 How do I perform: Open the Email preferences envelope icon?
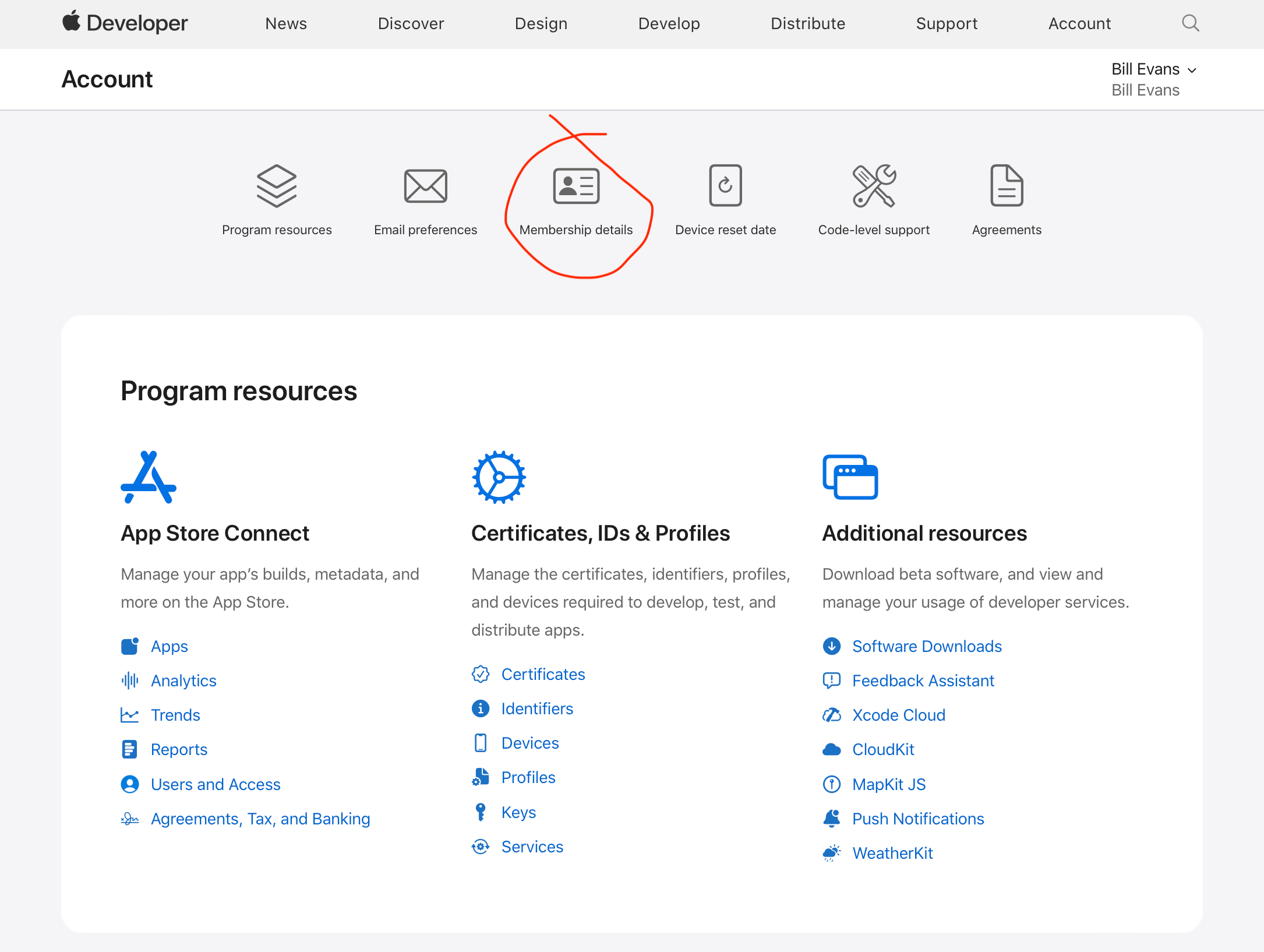click(426, 186)
